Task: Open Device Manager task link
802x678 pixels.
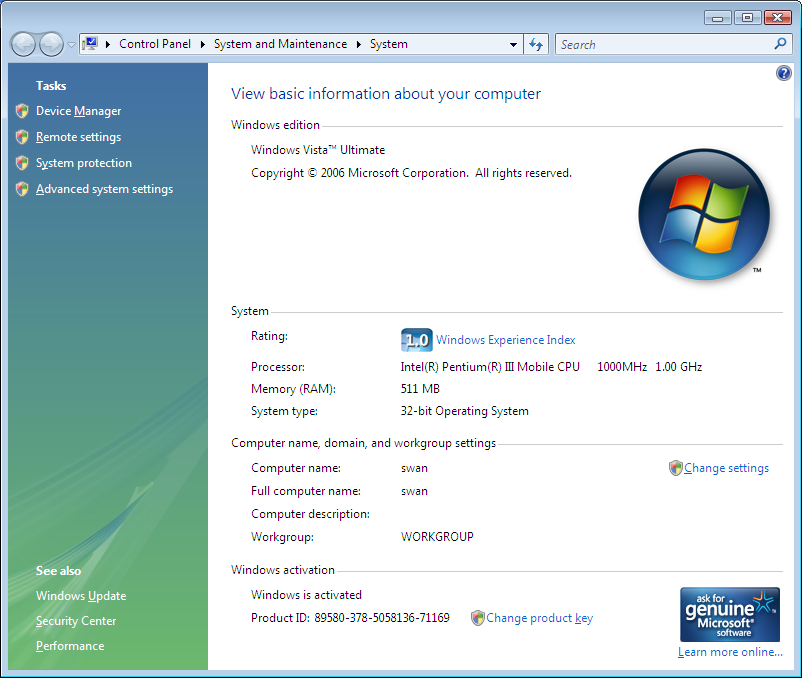Action: coord(78,111)
